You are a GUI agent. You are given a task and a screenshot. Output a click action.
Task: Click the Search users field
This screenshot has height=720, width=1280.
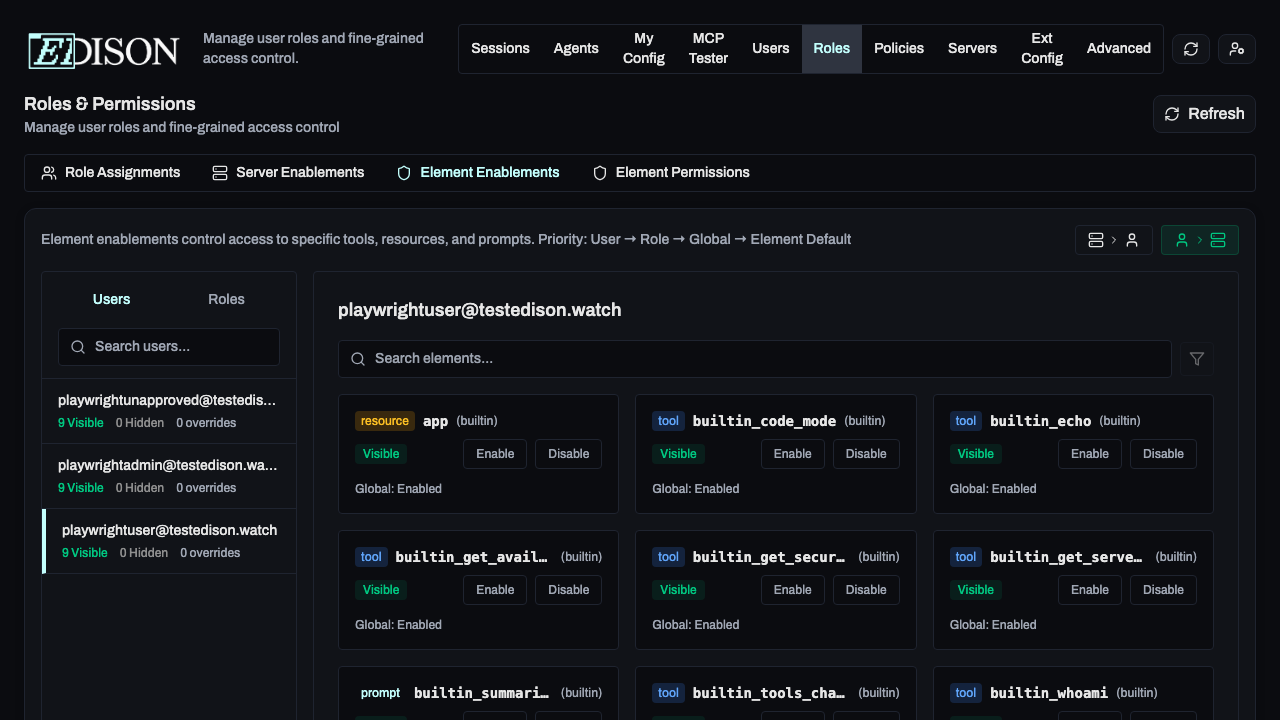[x=169, y=347]
